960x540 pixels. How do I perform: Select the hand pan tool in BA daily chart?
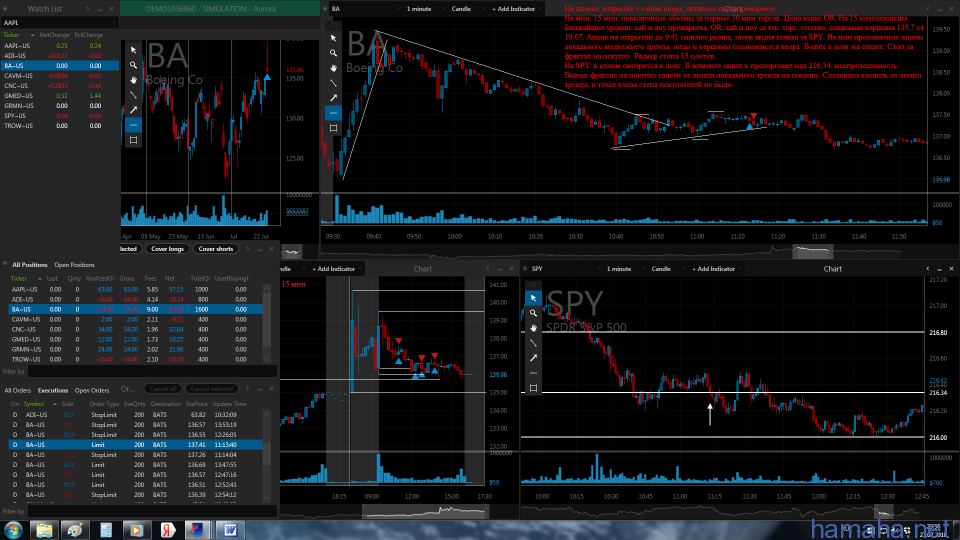point(133,80)
